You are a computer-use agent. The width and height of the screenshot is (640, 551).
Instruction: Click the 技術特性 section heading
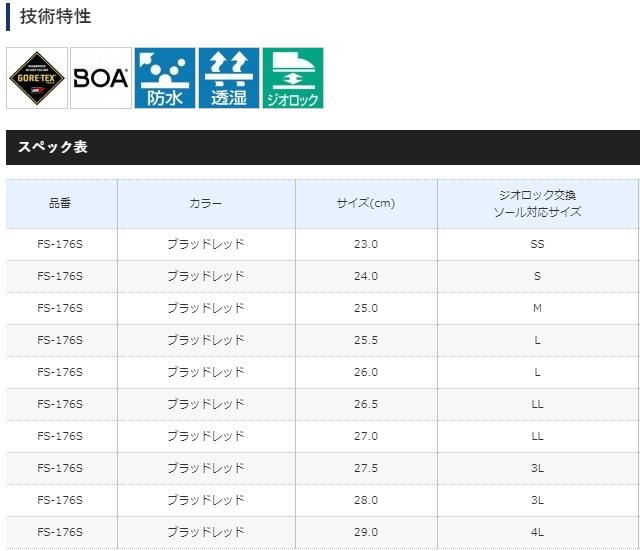(x=55, y=17)
